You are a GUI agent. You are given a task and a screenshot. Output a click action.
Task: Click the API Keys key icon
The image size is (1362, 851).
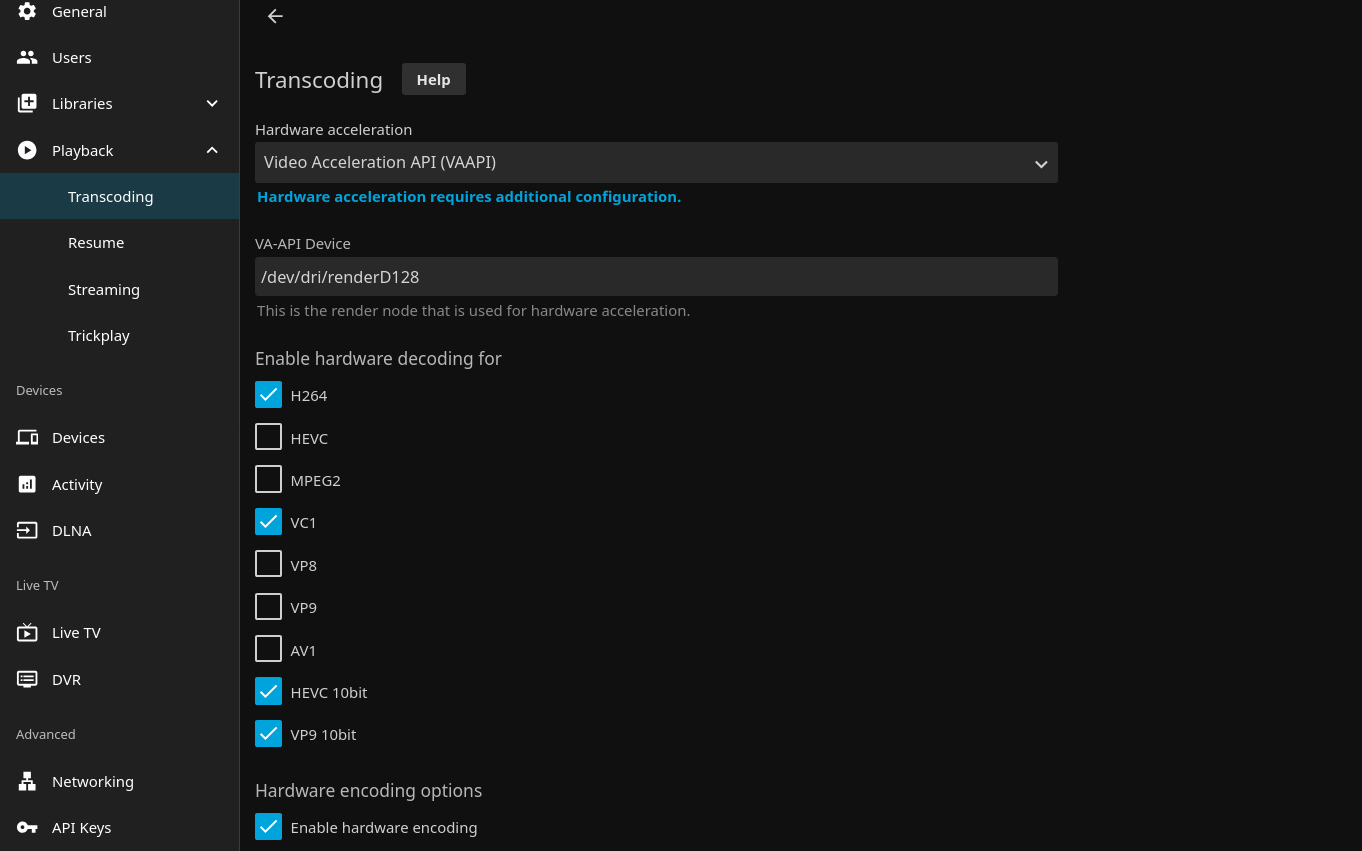(x=27, y=828)
